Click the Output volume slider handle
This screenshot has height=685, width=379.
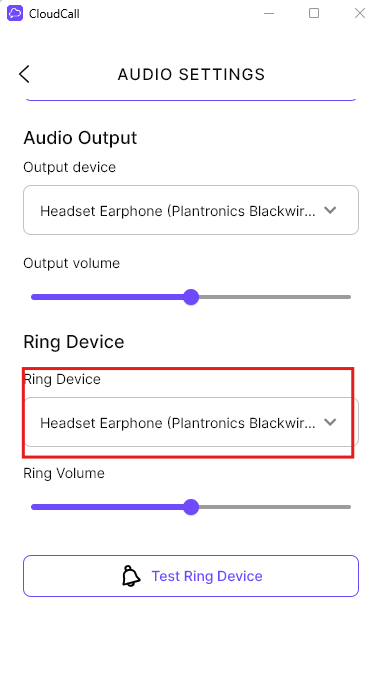191,297
